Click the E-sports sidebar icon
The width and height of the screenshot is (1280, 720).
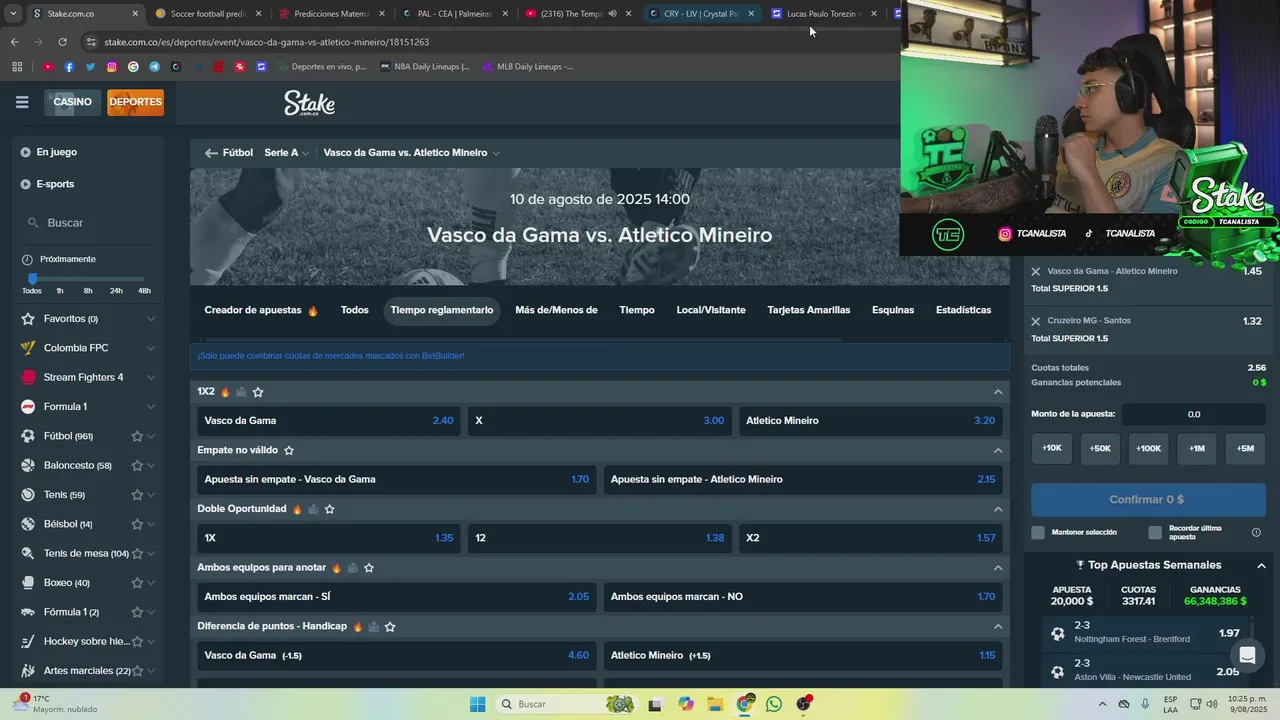coord(26,184)
